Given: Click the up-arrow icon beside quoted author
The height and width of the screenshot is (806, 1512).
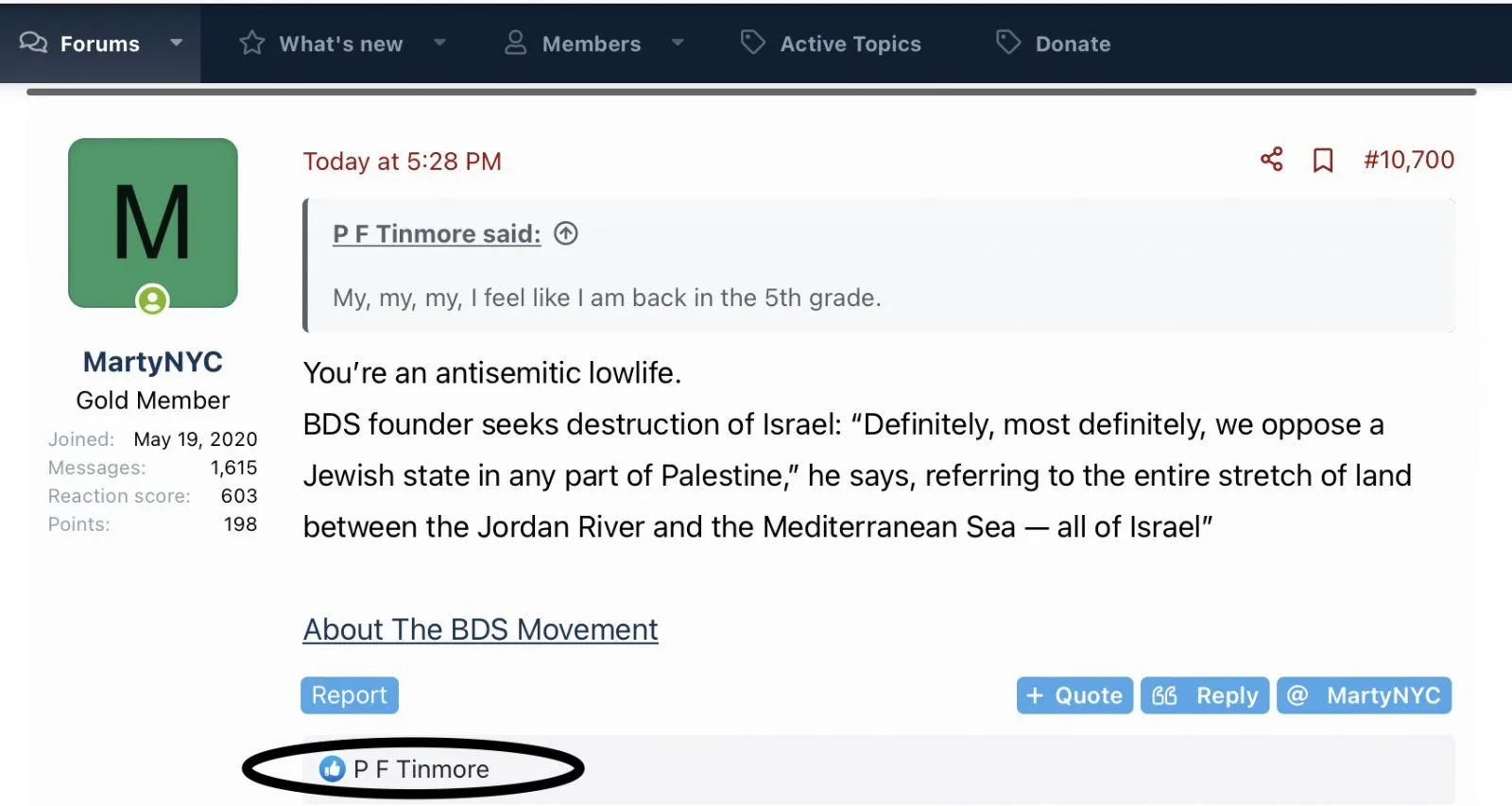Looking at the screenshot, I should (566, 233).
